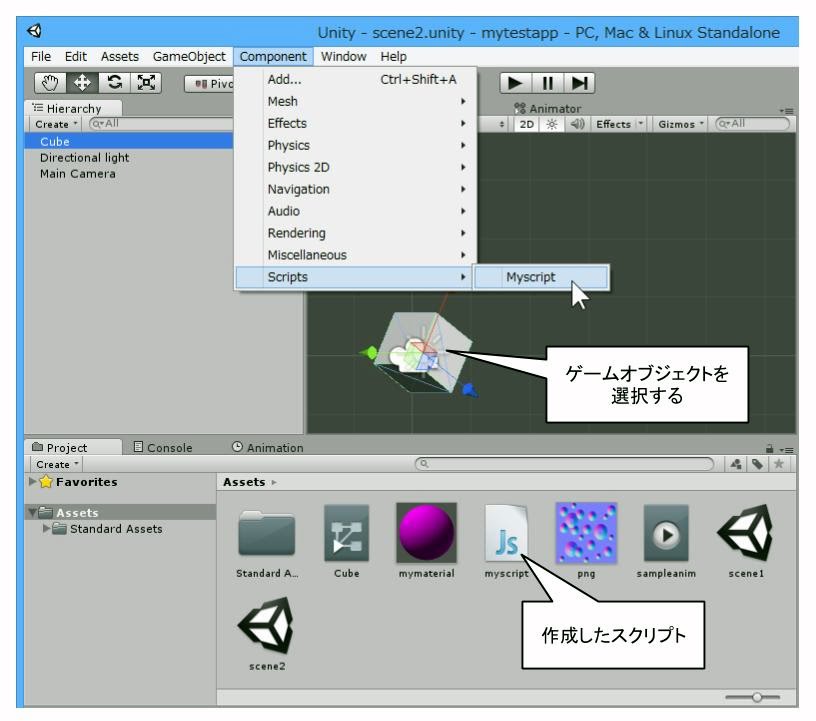816x721 pixels.
Task: Expand the Physics submenu
Action: pos(355,145)
